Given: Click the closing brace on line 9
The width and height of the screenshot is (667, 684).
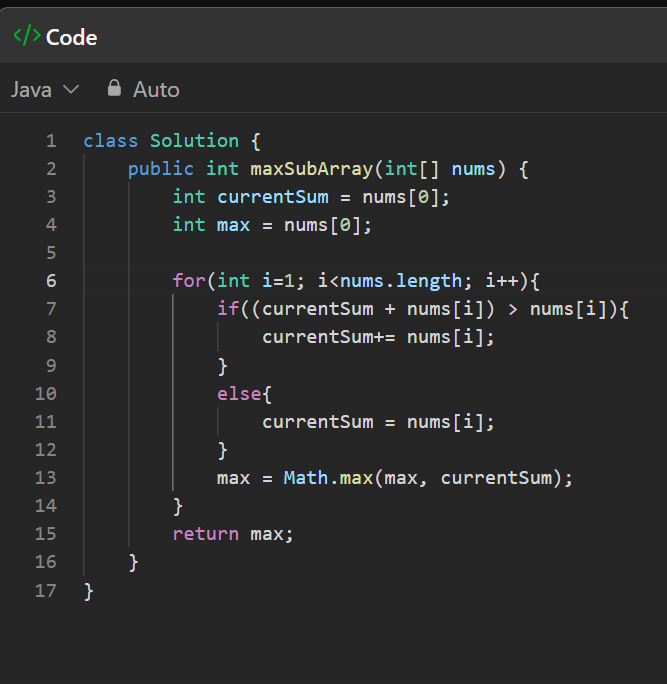Looking at the screenshot, I should (x=222, y=366).
